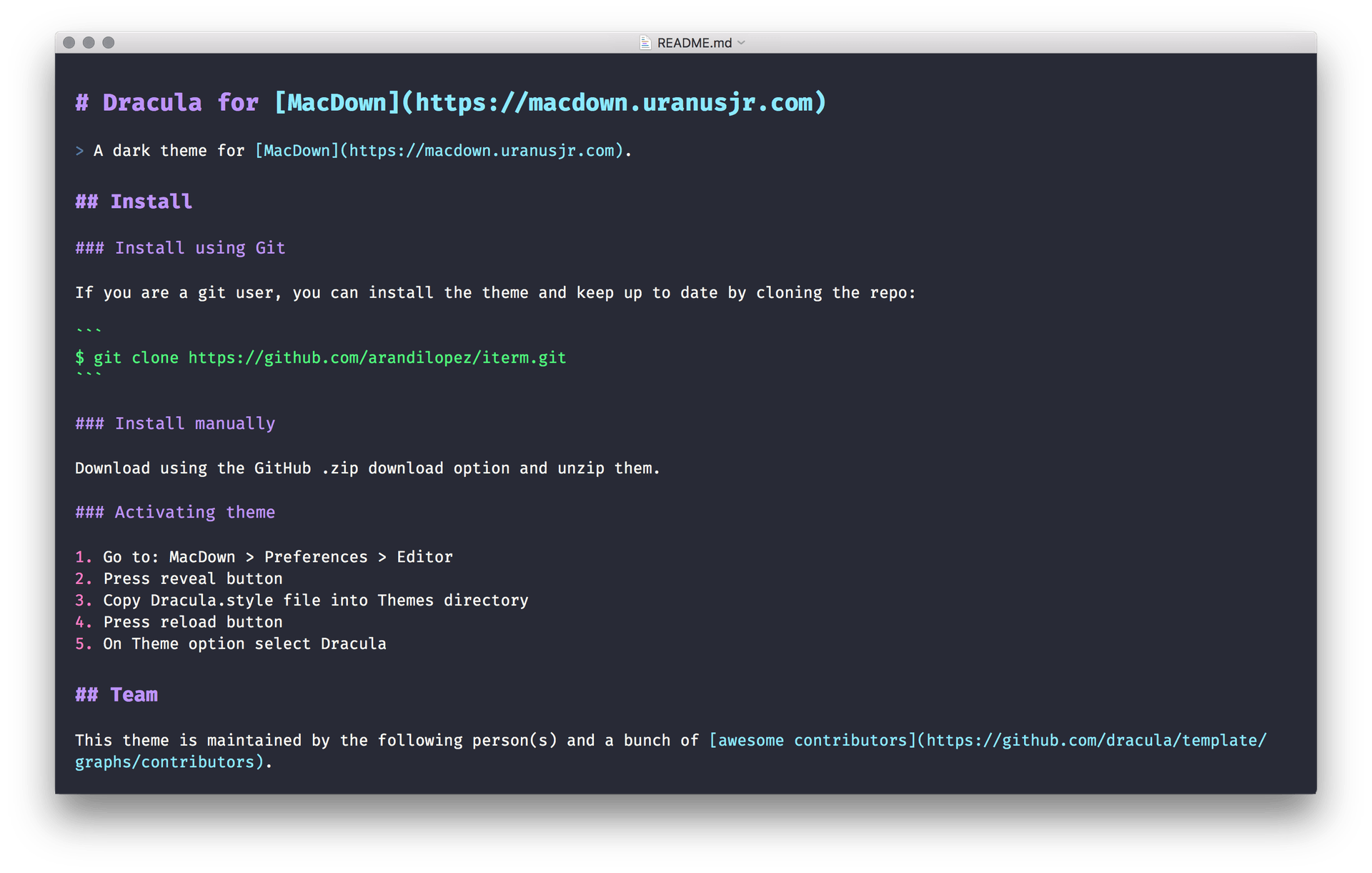Click the red close window button

pos(69,42)
